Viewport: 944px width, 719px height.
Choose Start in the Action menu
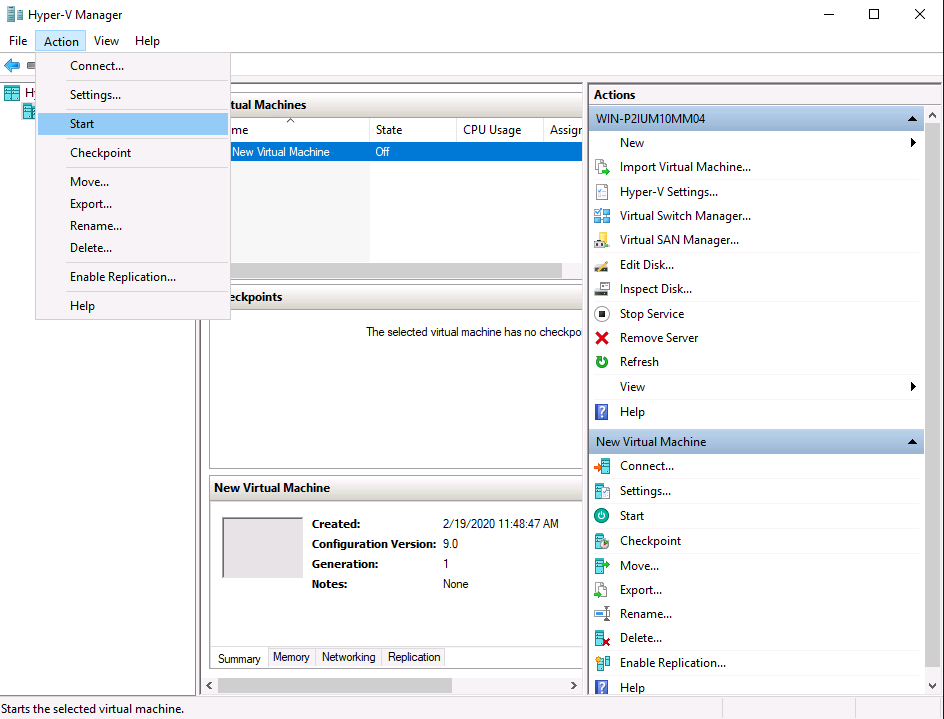click(x=82, y=124)
